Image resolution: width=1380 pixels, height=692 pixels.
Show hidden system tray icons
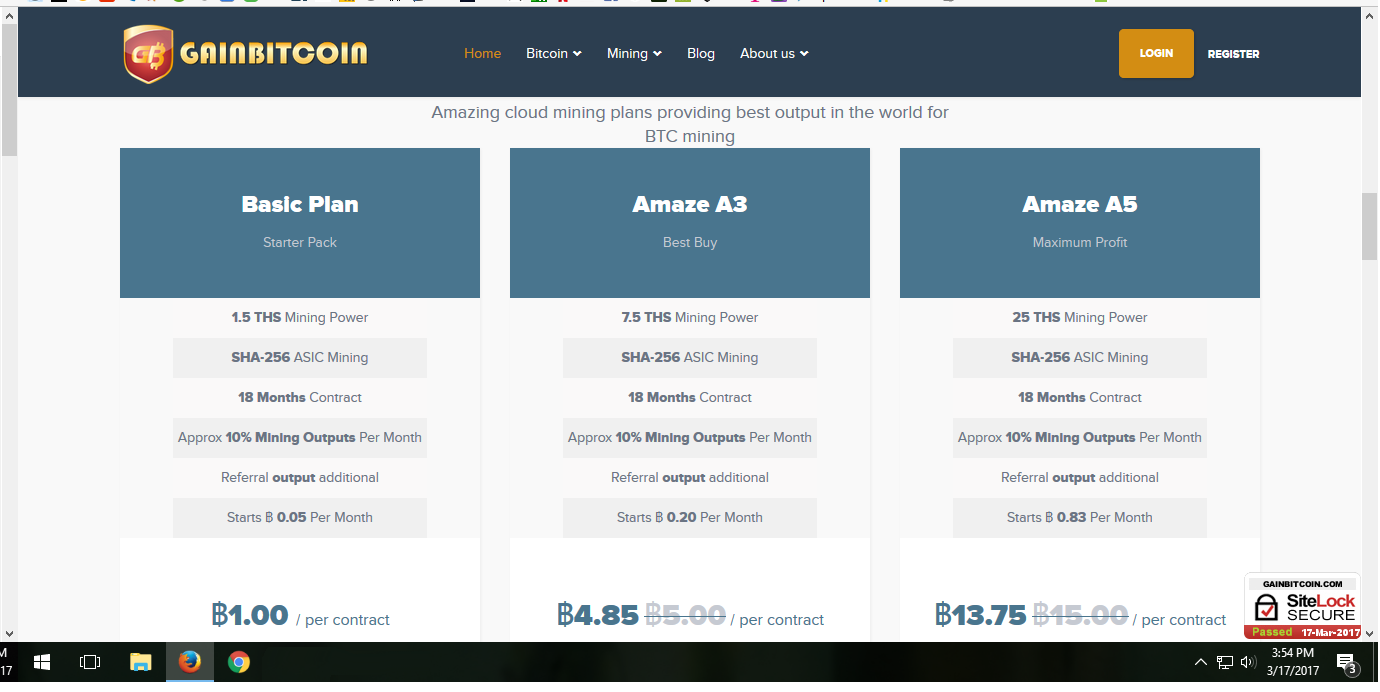[1200, 662]
